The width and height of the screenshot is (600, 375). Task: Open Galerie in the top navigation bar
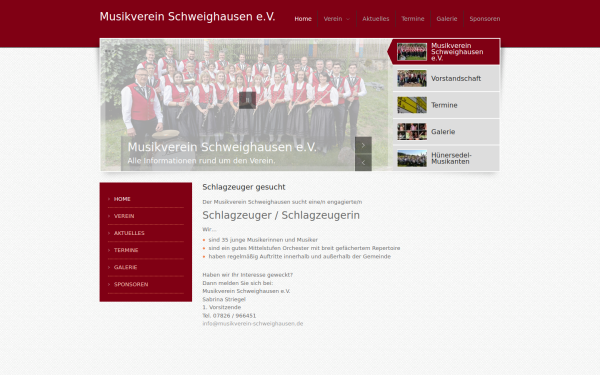coord(447,19)
